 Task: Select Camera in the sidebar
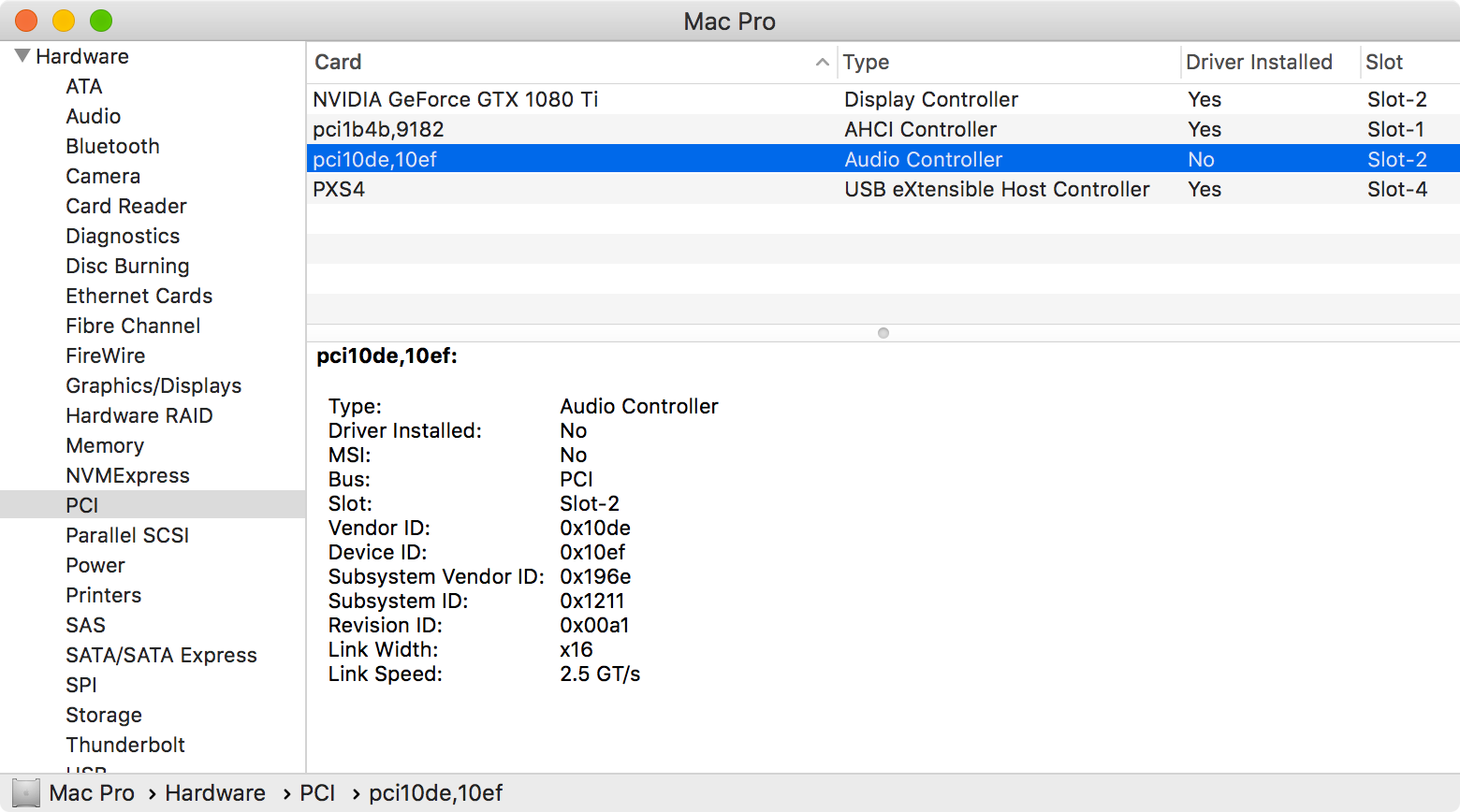tap(103, 176)
